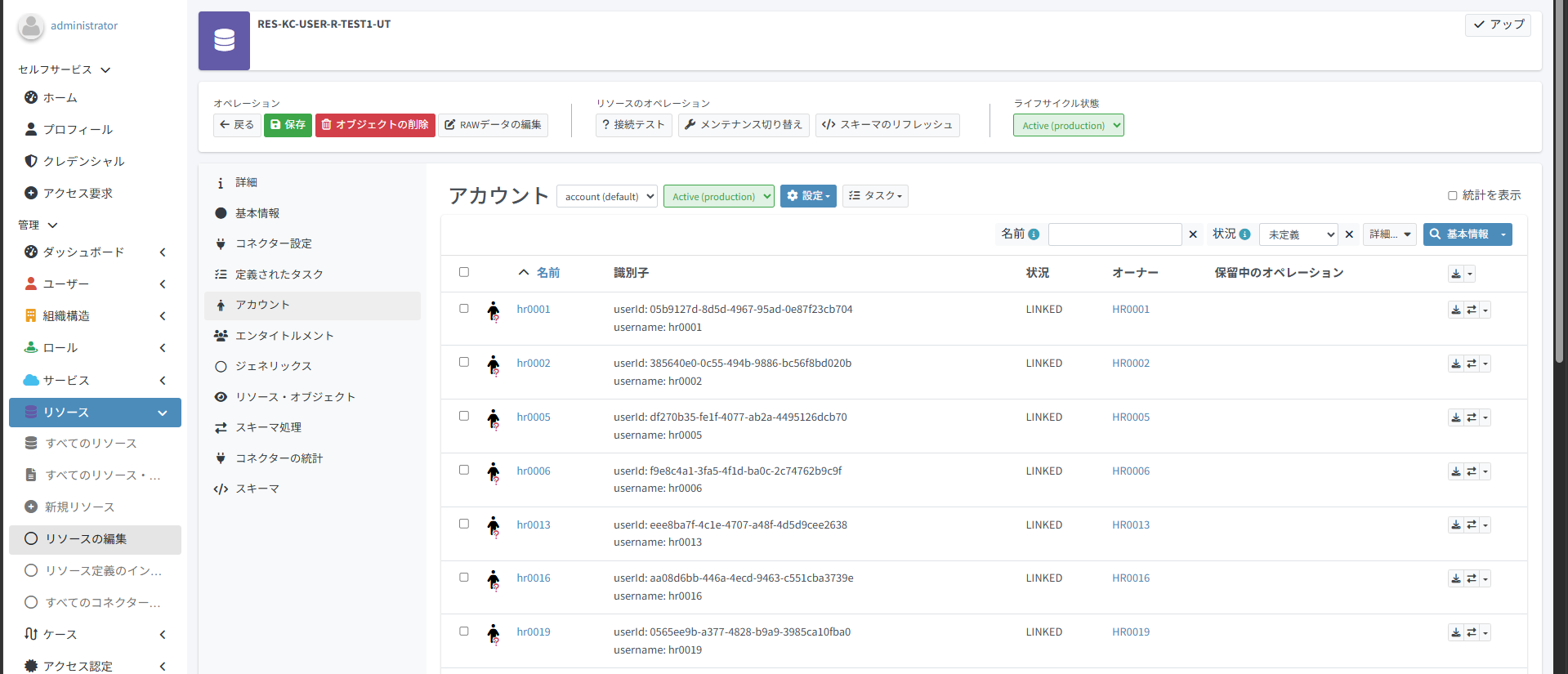Click the info icon next to 状況
The image size is (1568, 674).
point(1244,234)
